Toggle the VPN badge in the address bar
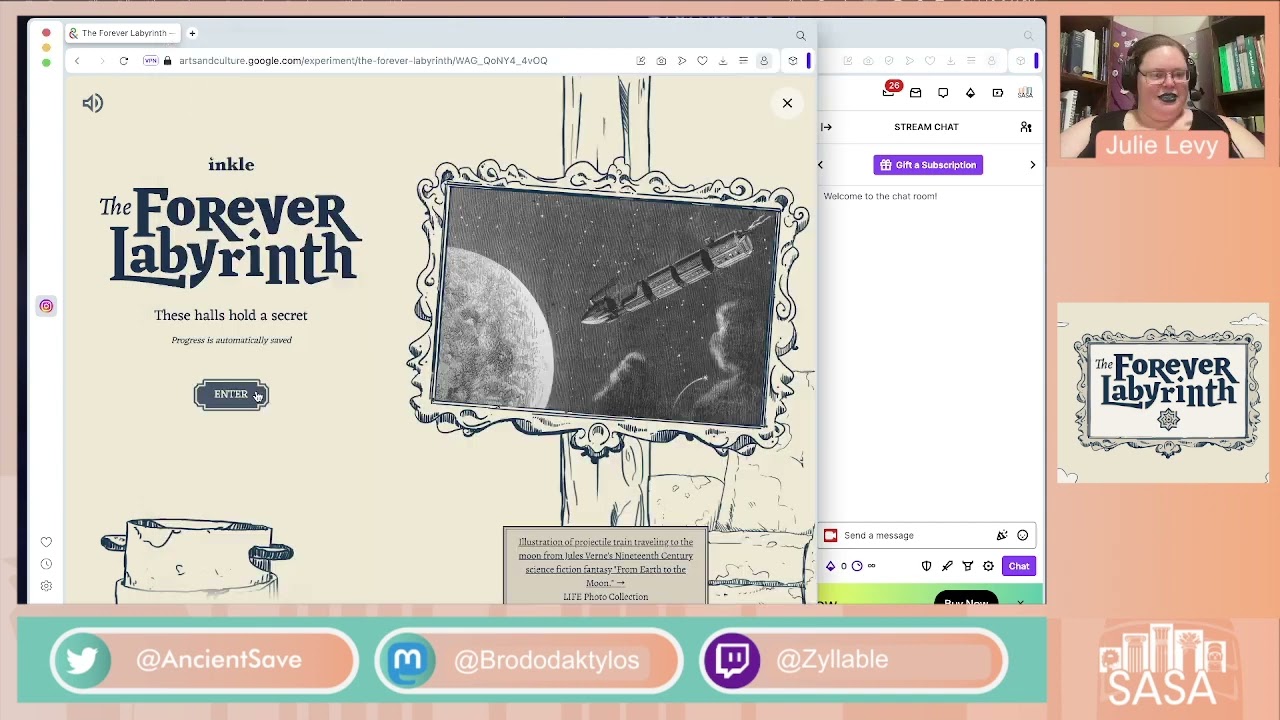1280x720 pixels. tap(151, 61)
